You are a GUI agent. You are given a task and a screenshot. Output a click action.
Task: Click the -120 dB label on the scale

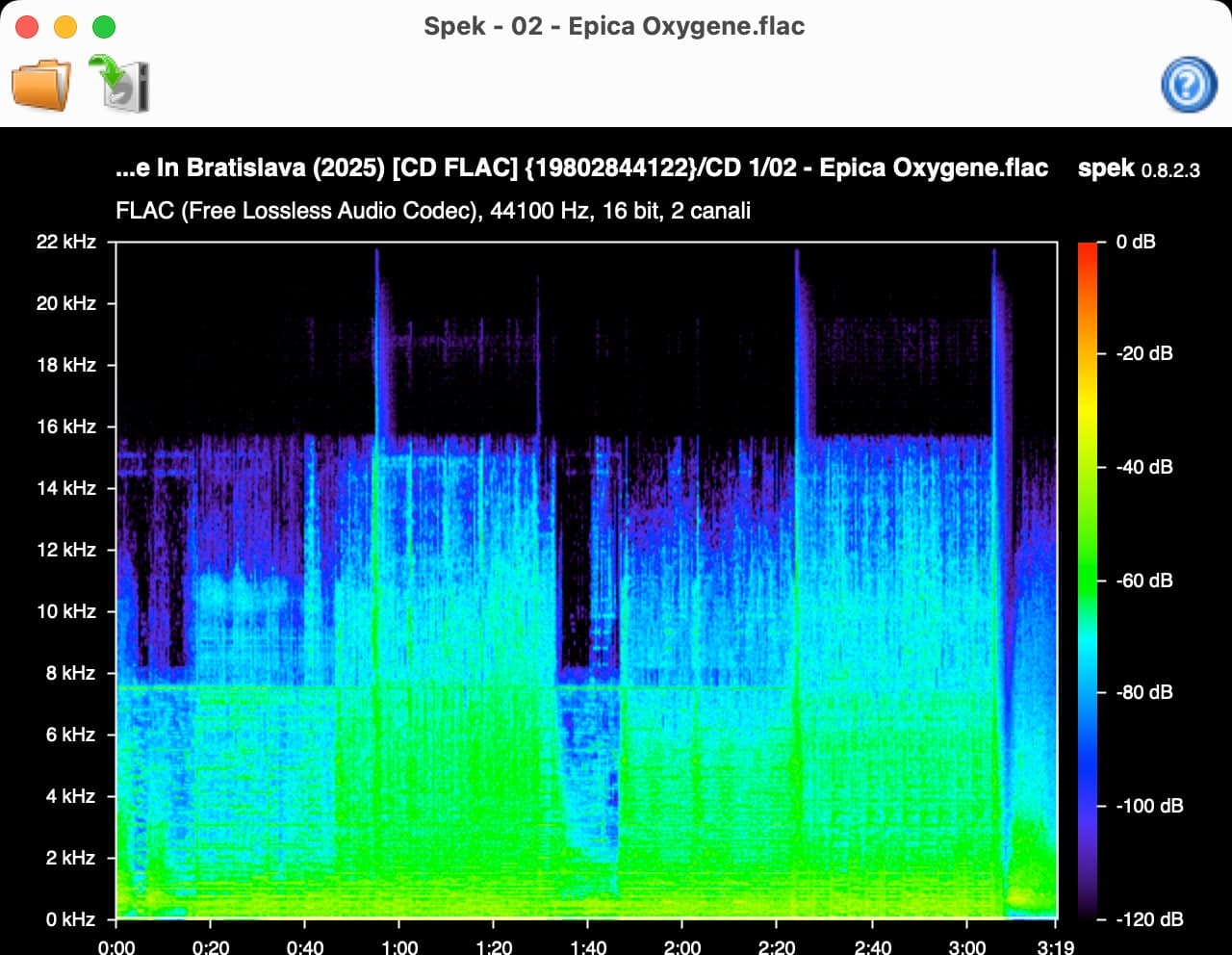coord(1148,918)
